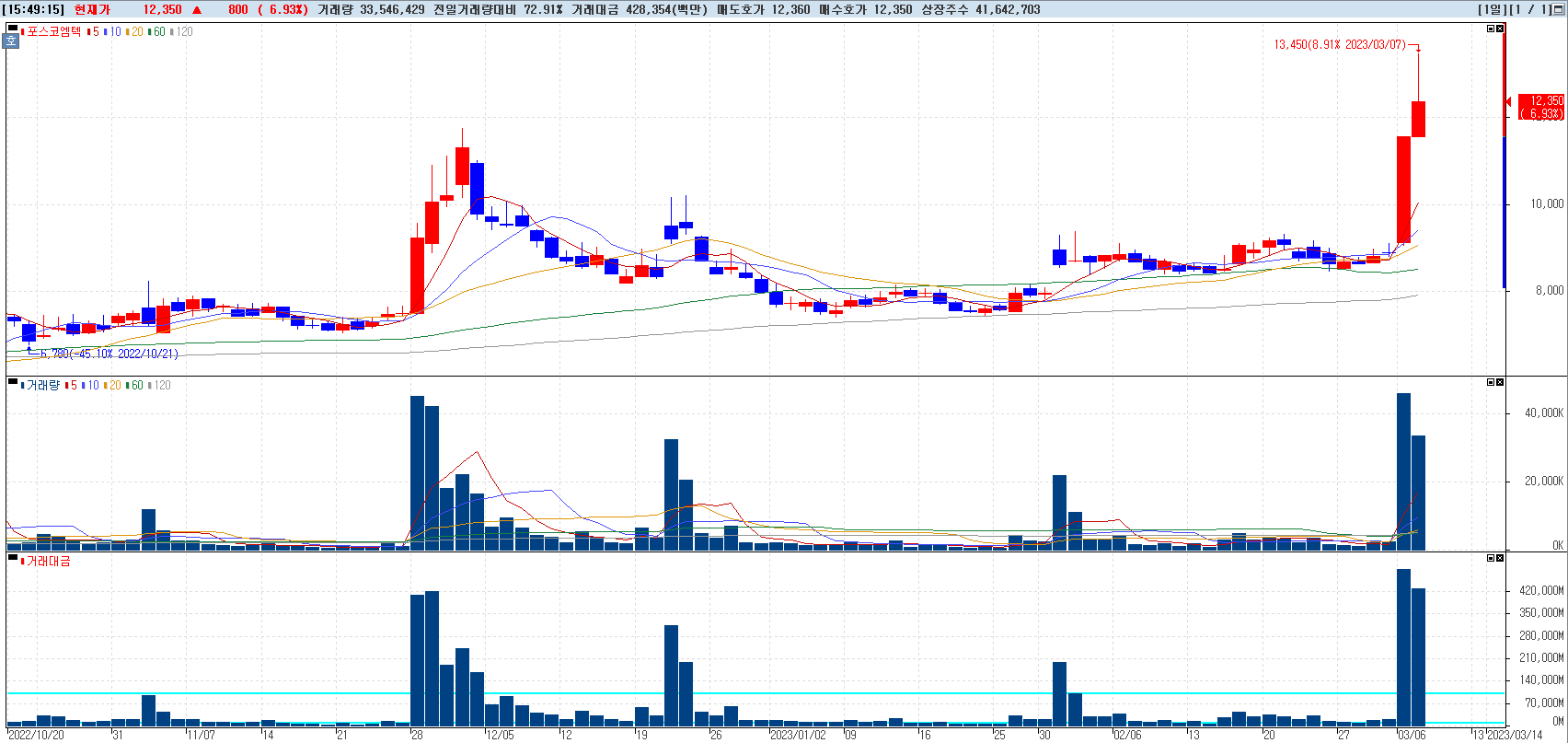The height and width of the screenshot is (743, 1568).
Task: Click the 거래대금 panel's top-left black menu box
Action: (12, 557)
